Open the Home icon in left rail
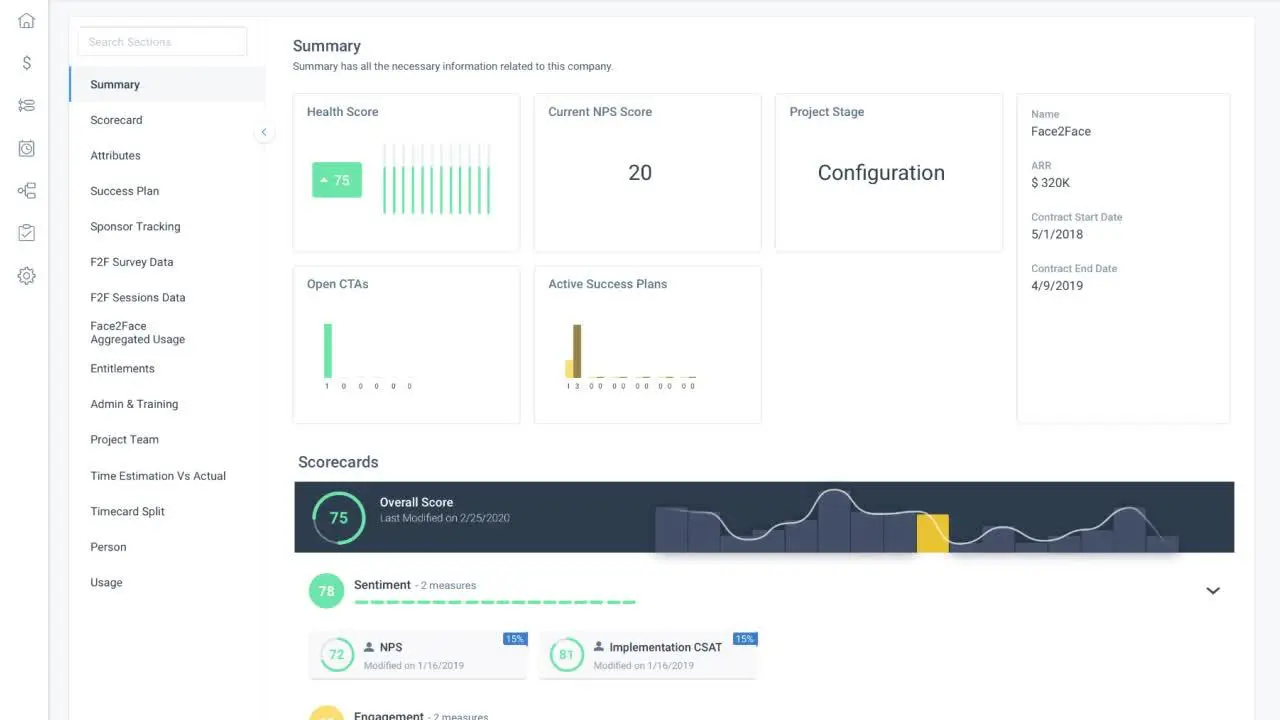This screenshot has width=1280, height=720. click(x=26, y=20)
